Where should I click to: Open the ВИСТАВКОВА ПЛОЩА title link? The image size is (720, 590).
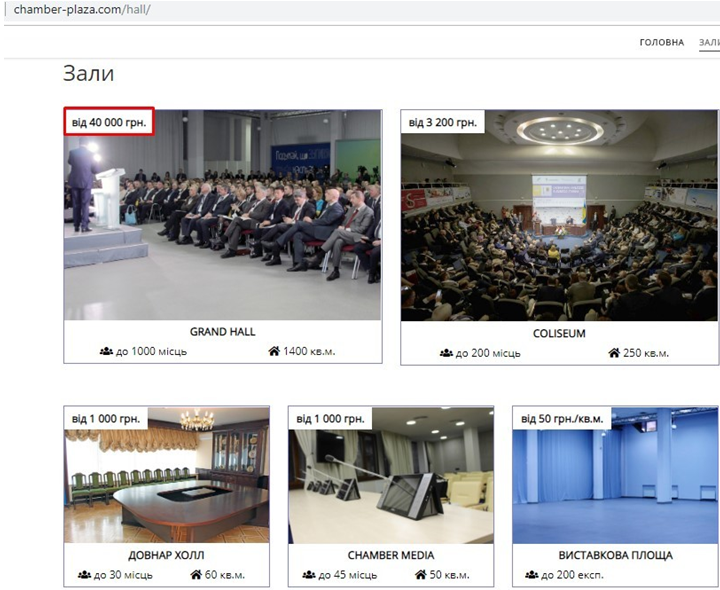[x=614, y=555]
